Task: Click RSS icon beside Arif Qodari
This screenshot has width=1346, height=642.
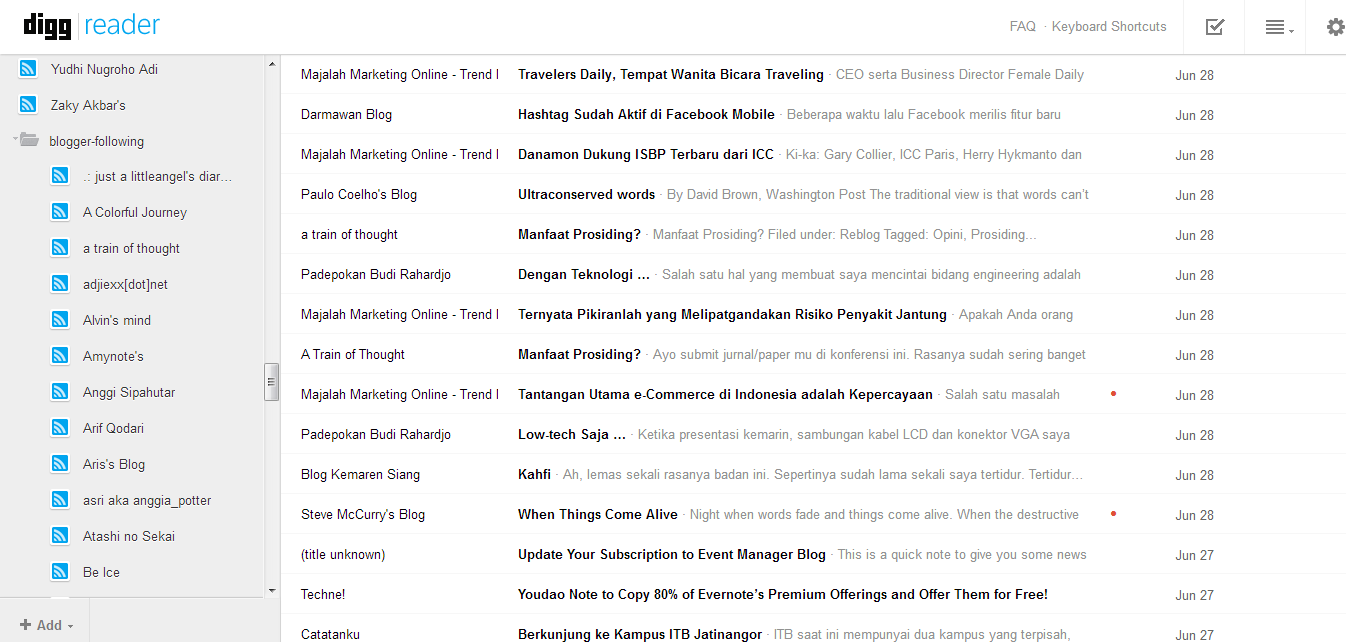Action: (60, 428)
